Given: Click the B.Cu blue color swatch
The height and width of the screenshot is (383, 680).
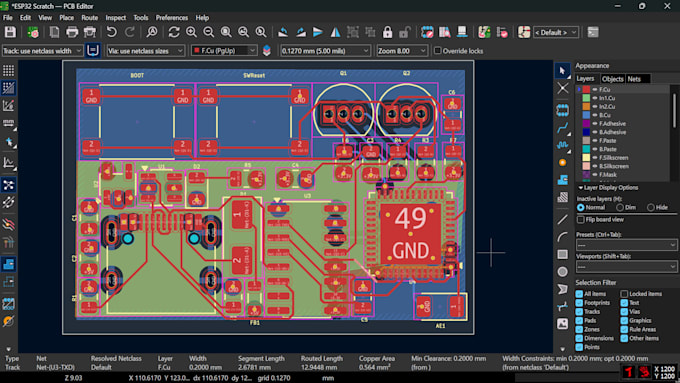Looking at the screenshot, I should [x=586, y=115].
